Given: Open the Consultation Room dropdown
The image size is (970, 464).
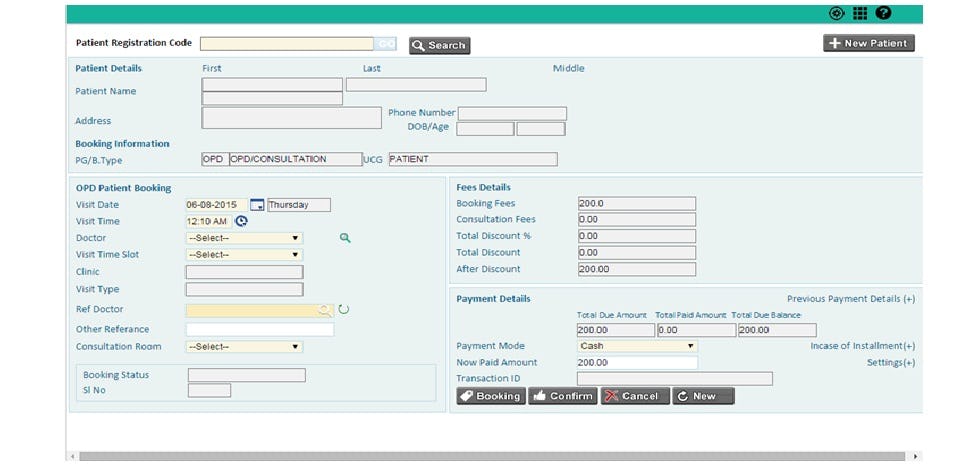Looking at the screenshot, I should (x=244, y=346).
